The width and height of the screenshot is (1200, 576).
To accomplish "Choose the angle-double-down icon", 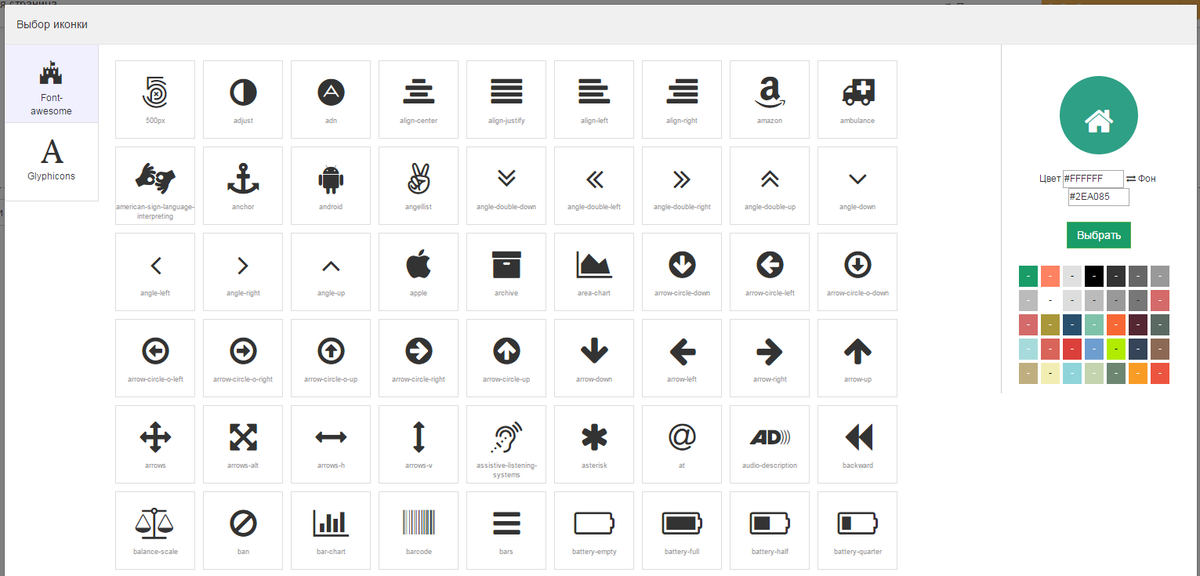I will point(506,185).
